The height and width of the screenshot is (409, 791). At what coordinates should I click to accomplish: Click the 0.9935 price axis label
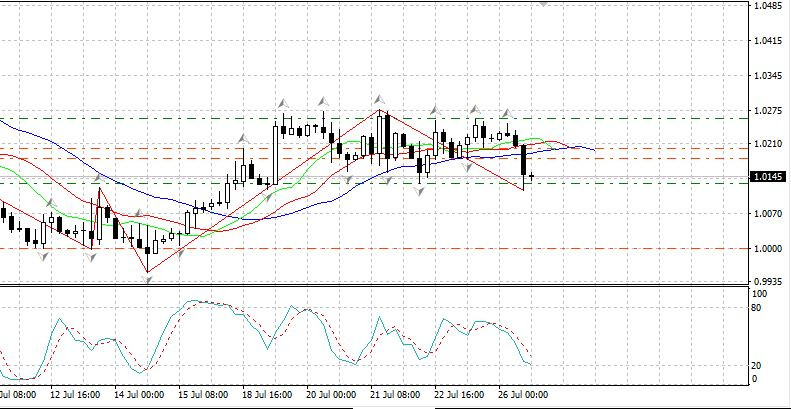tap(768, 281)
